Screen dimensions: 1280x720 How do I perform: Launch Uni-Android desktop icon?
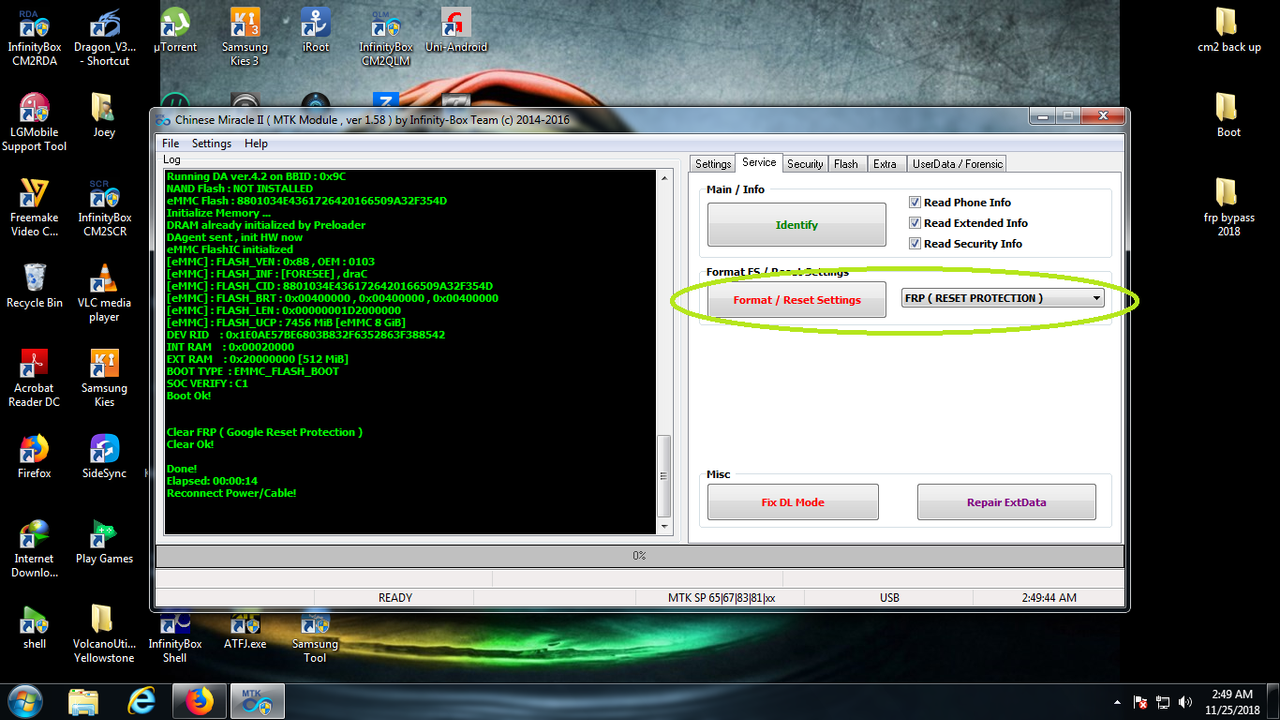tap(456, 30)
